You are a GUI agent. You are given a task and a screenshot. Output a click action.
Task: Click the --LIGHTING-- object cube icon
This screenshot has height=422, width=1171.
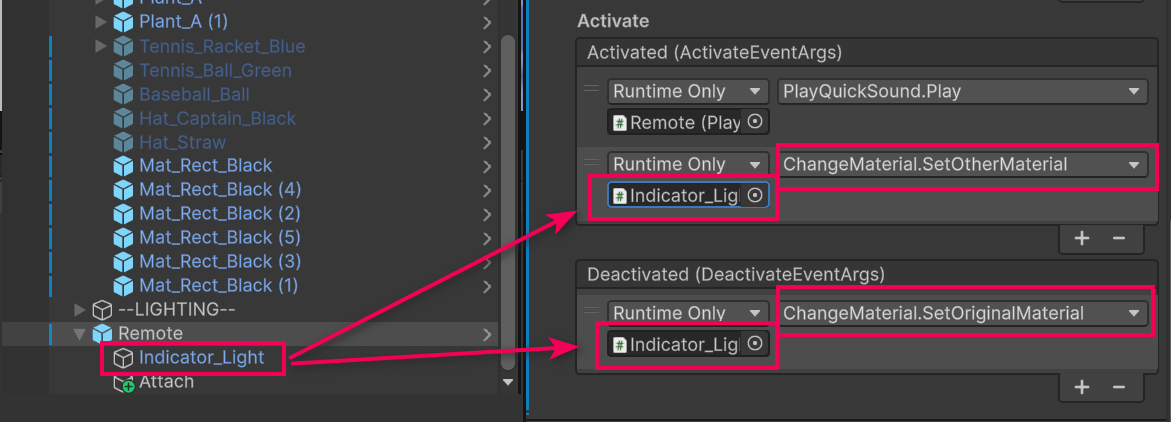102,309
